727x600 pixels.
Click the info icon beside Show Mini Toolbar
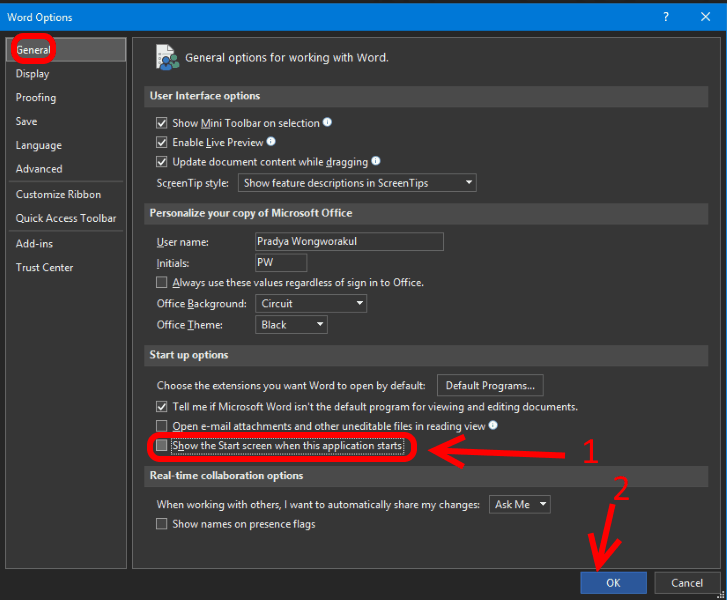pyautogui.click(x=327, y=122)
